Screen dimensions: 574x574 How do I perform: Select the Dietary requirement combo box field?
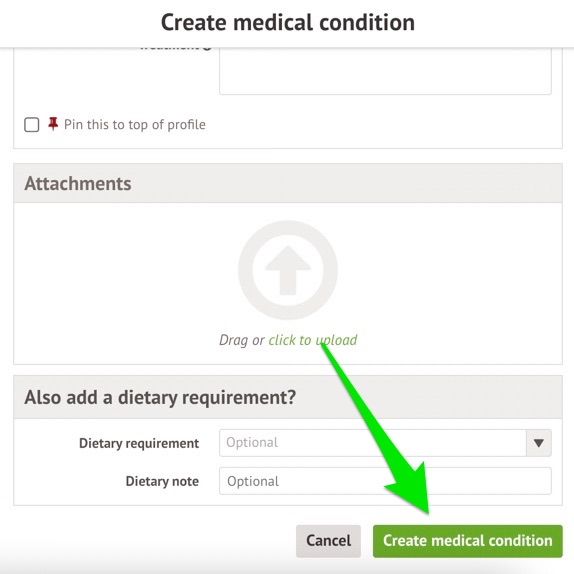tap(385, 443)
